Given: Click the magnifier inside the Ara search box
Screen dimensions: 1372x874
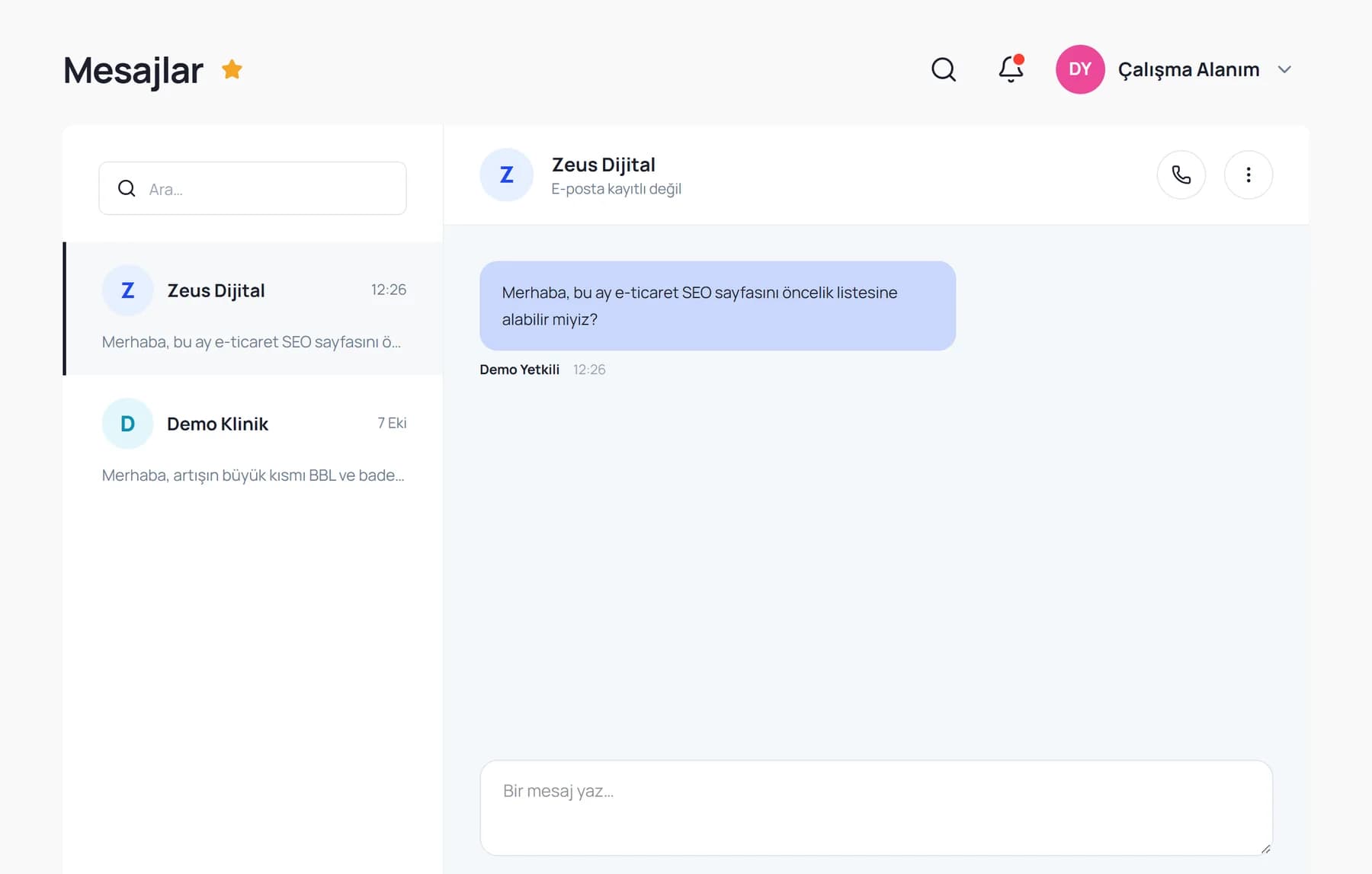Looking at the screenshot, I should tap(127, 188).
